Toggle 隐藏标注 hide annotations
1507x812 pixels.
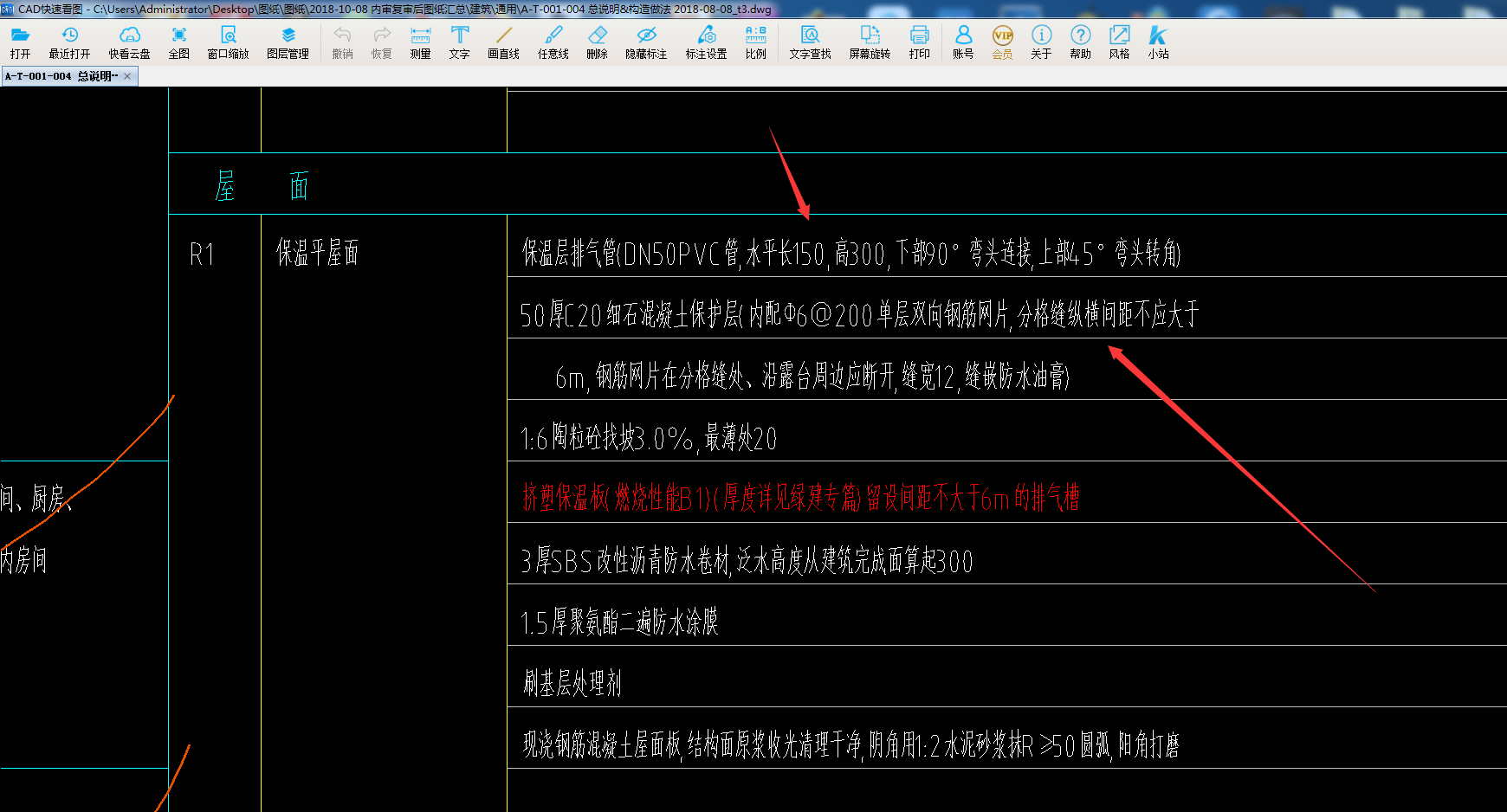coord(646,42)
